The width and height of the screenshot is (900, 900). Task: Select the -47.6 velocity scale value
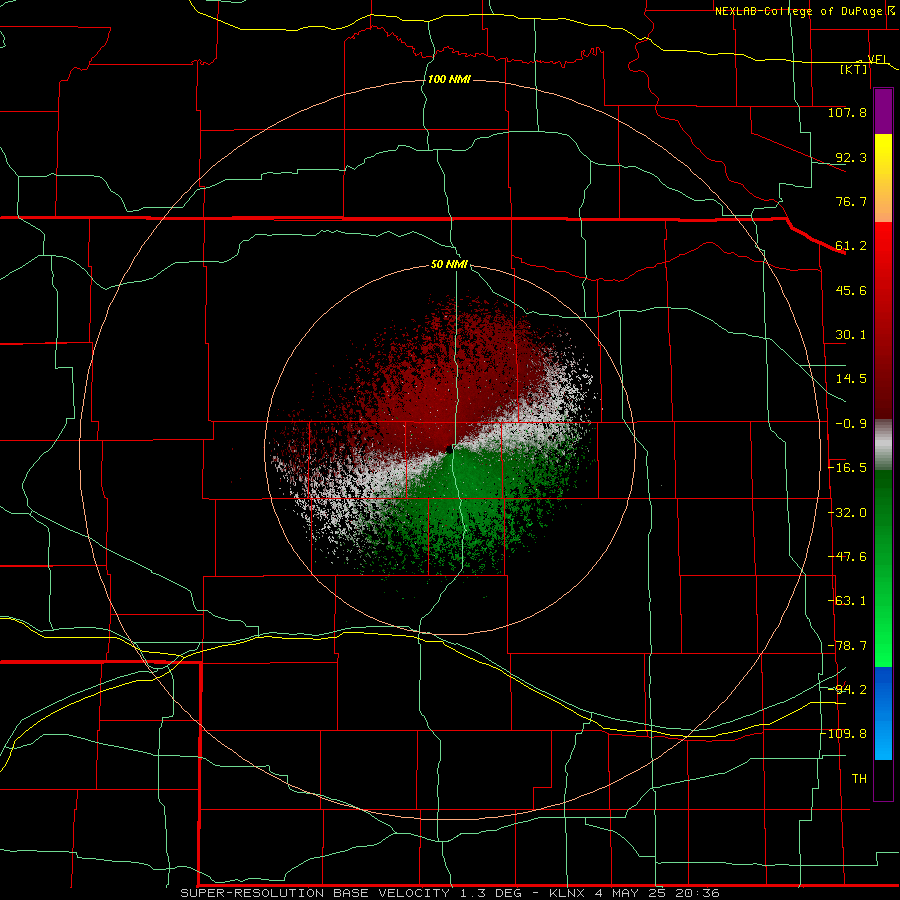(x=847, y=557)
